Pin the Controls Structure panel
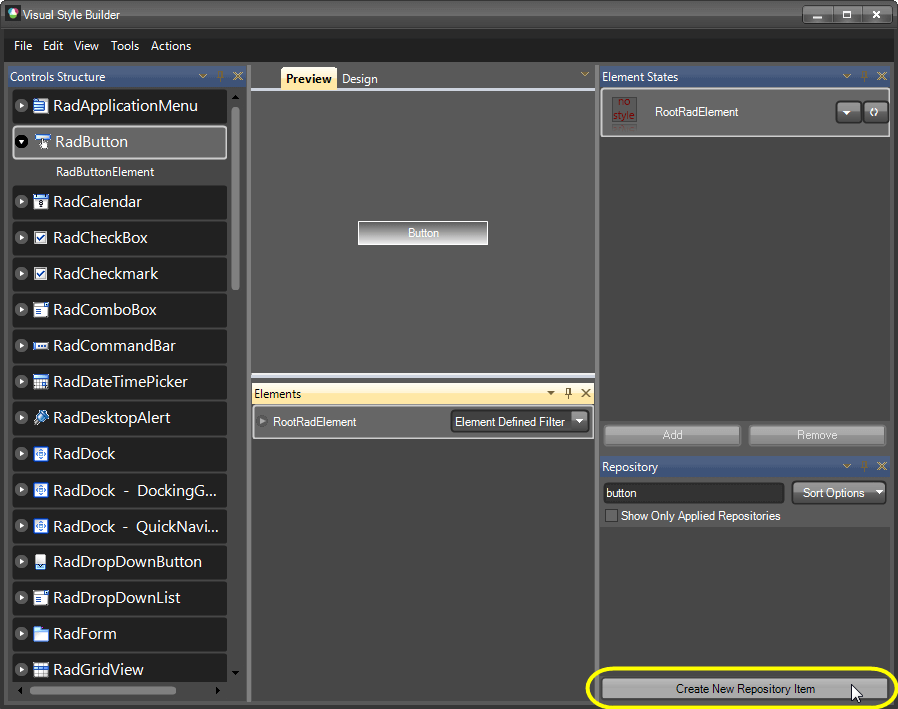898x709 pixels. click(x=220, y=76)
